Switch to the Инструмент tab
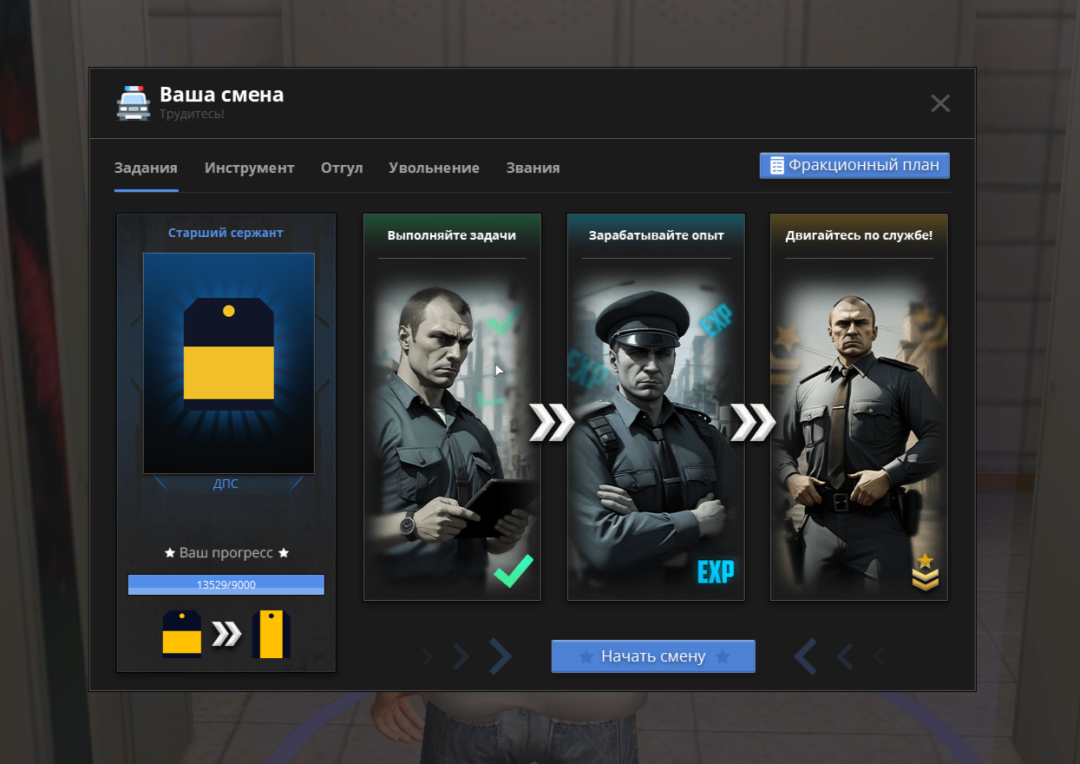 click(x=249, y=167)
